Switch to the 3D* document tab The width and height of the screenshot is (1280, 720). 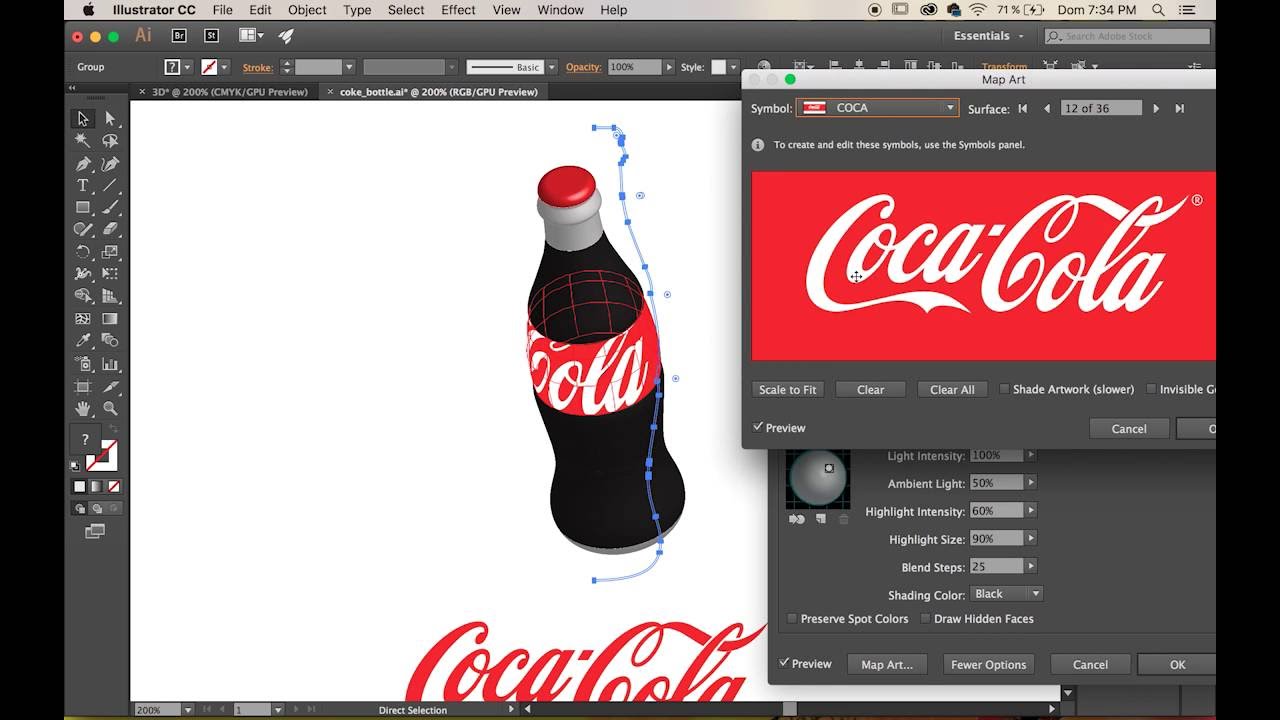[x=229, y=92]
